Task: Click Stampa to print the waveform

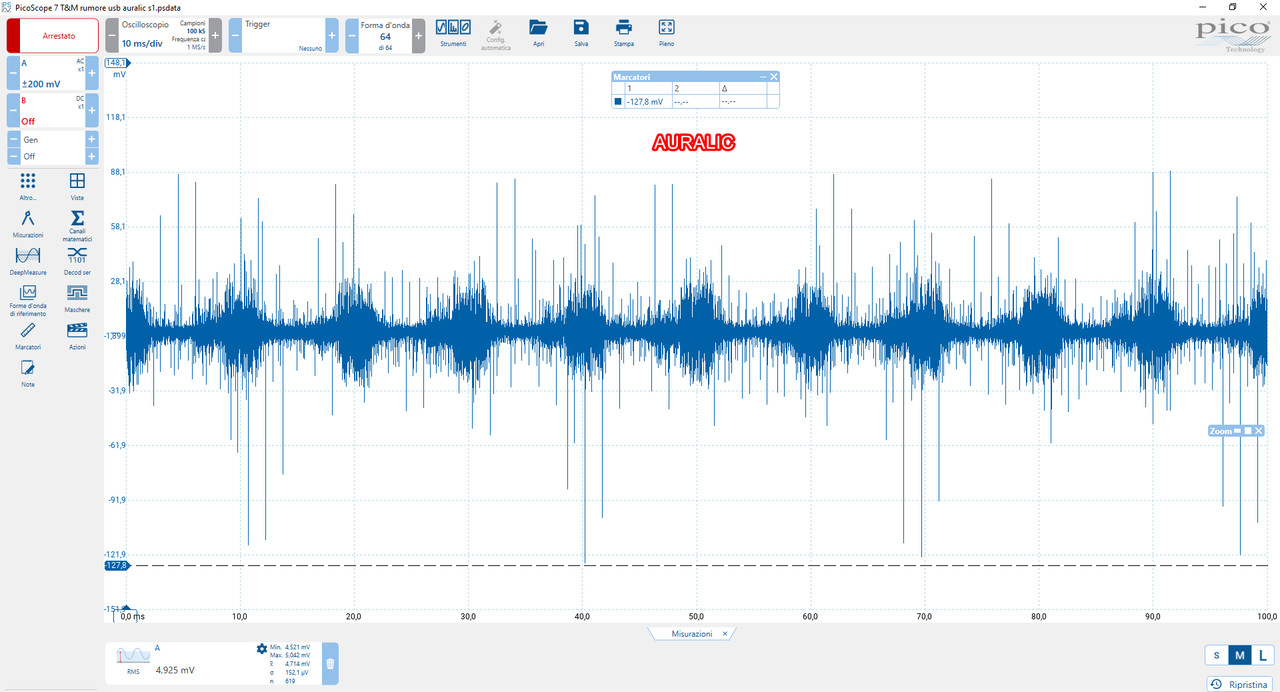Action: pyautogui.click(x=624, y=33)
